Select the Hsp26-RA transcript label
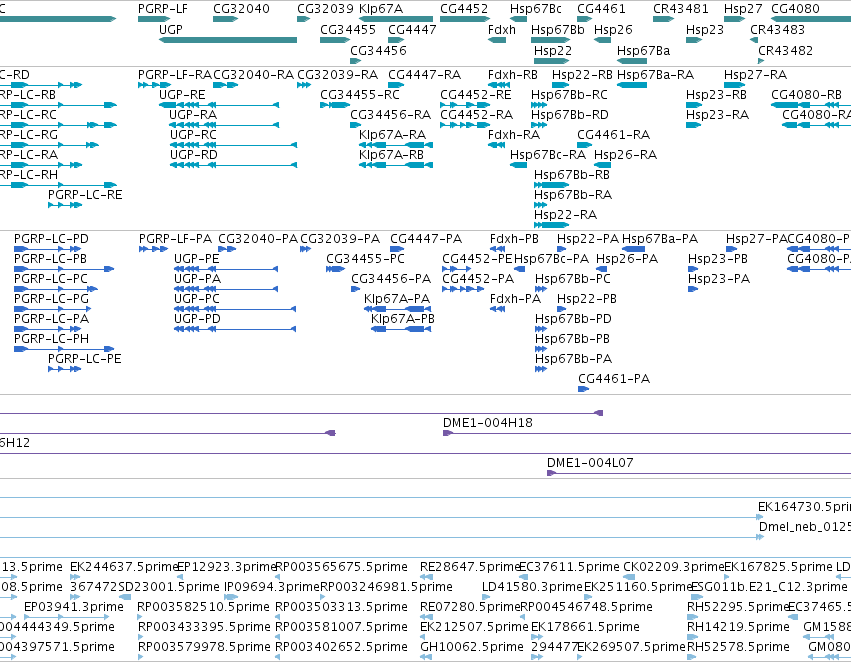 [625, 155]
